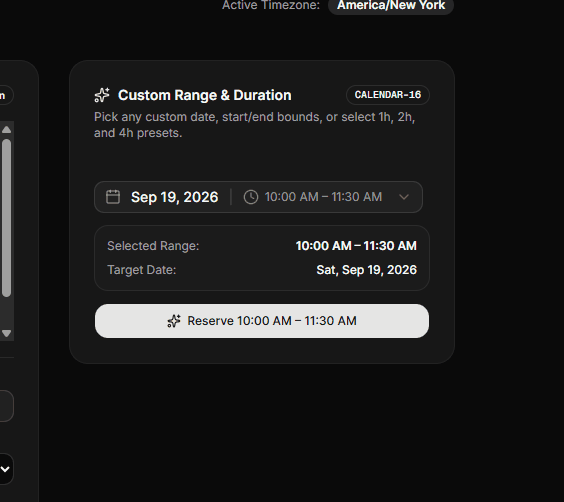Click the Active Timezone: label
The image size is (564, 502).
coord(271,5)
